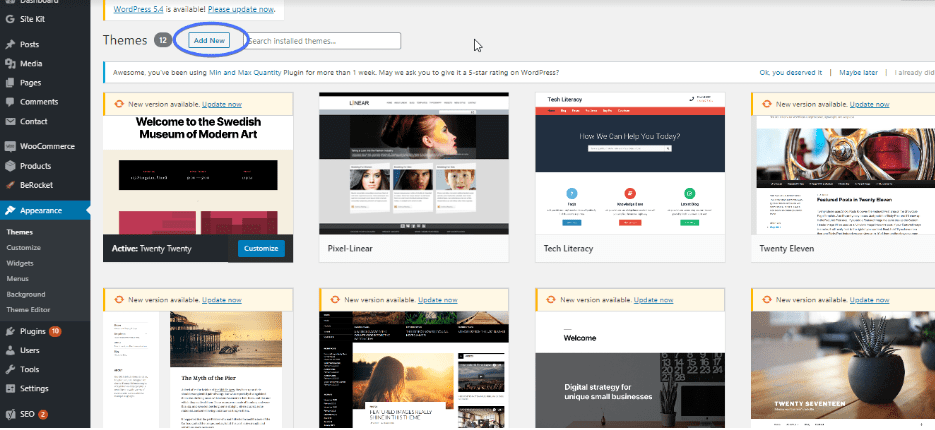Click the Plugins update count badge 10
Image resolution: width=935 pixels, height=430 pixels.
[55, 332]
